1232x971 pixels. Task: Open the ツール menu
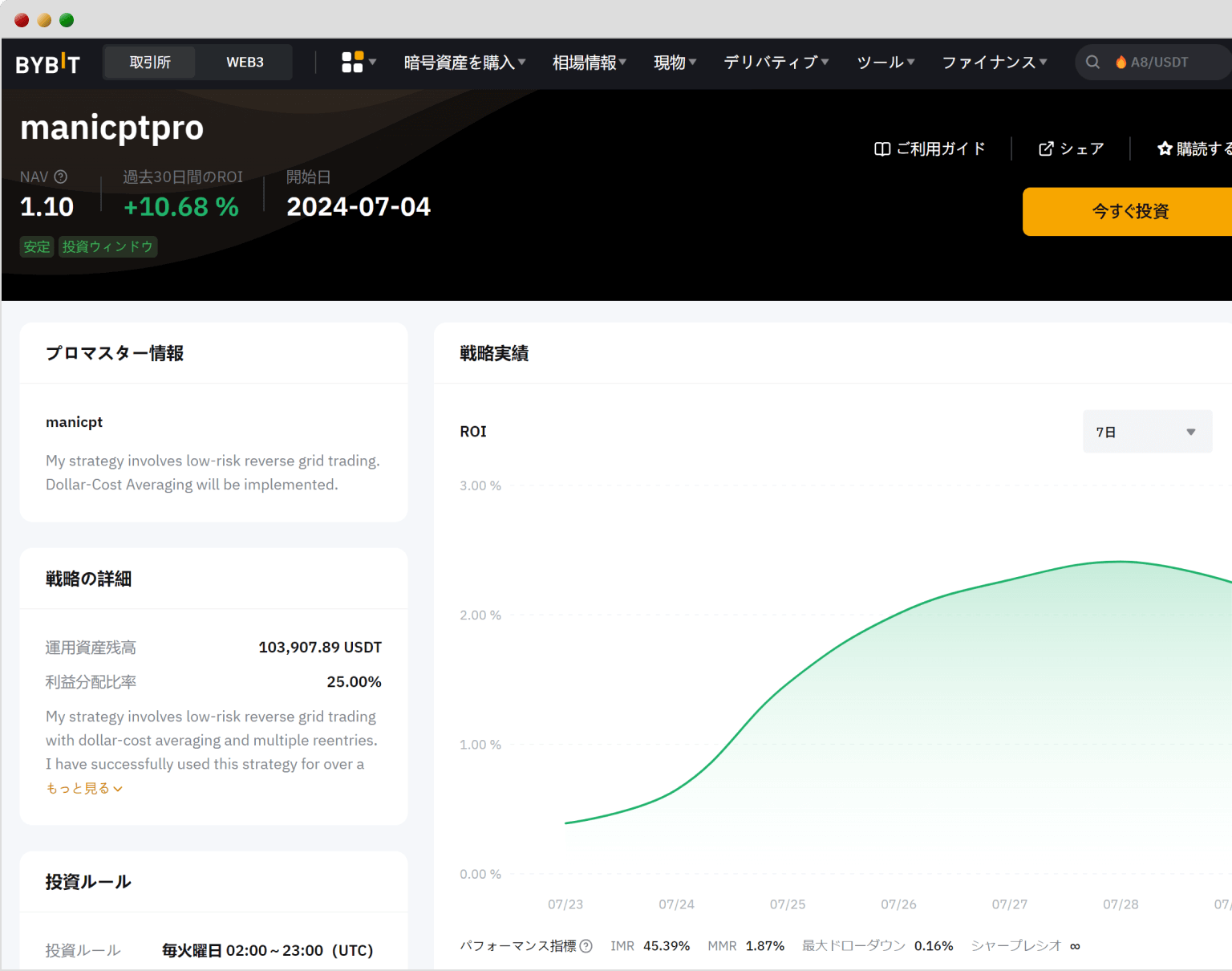(885, 62)
